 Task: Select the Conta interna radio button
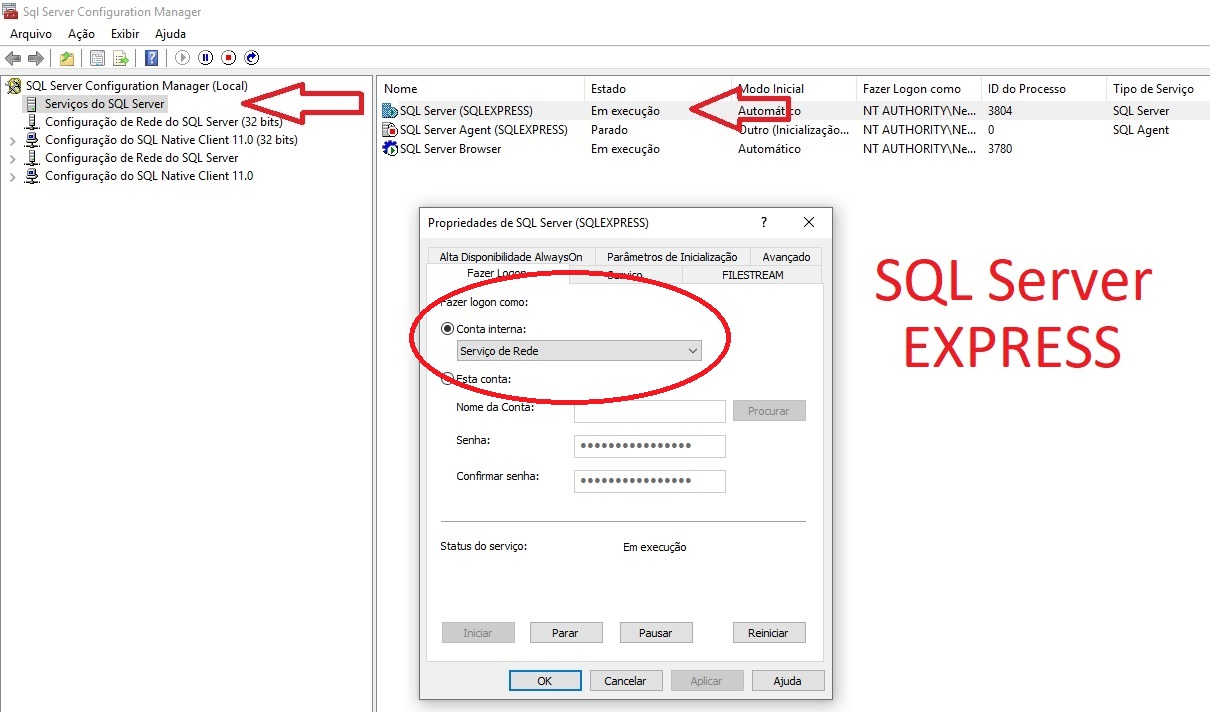[447, 329]
